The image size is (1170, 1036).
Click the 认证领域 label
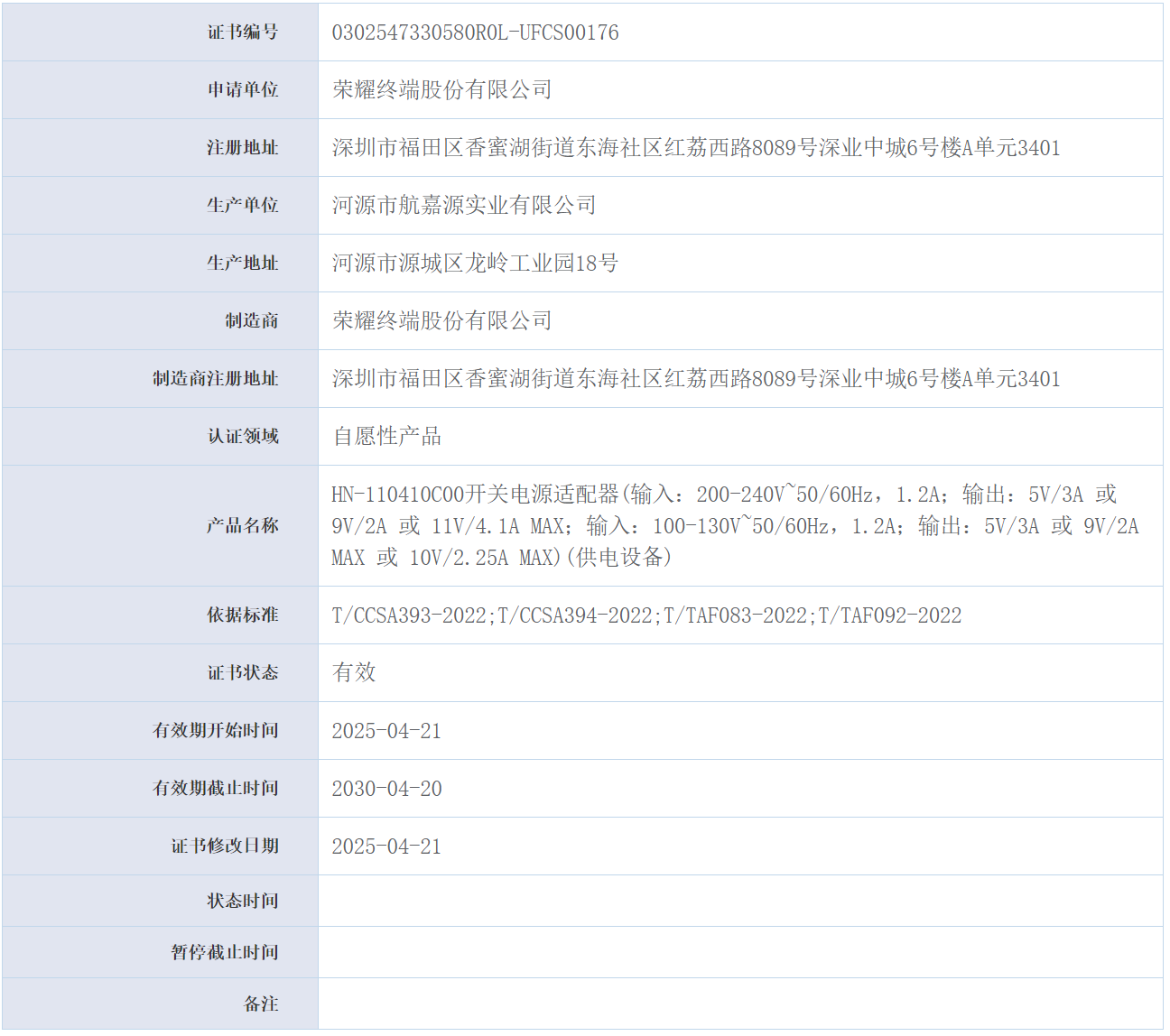243,437
